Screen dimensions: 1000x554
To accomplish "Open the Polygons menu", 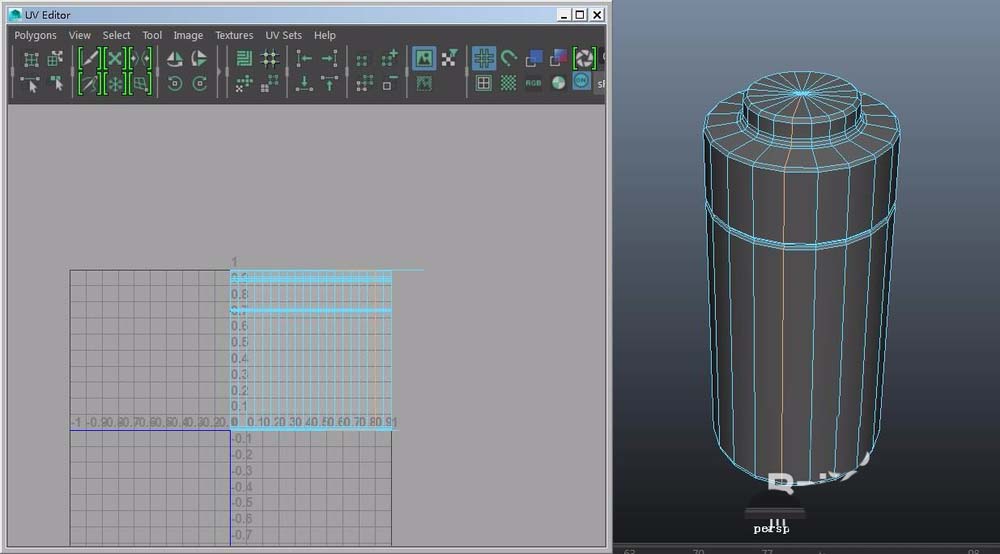I will pos(35,35).
